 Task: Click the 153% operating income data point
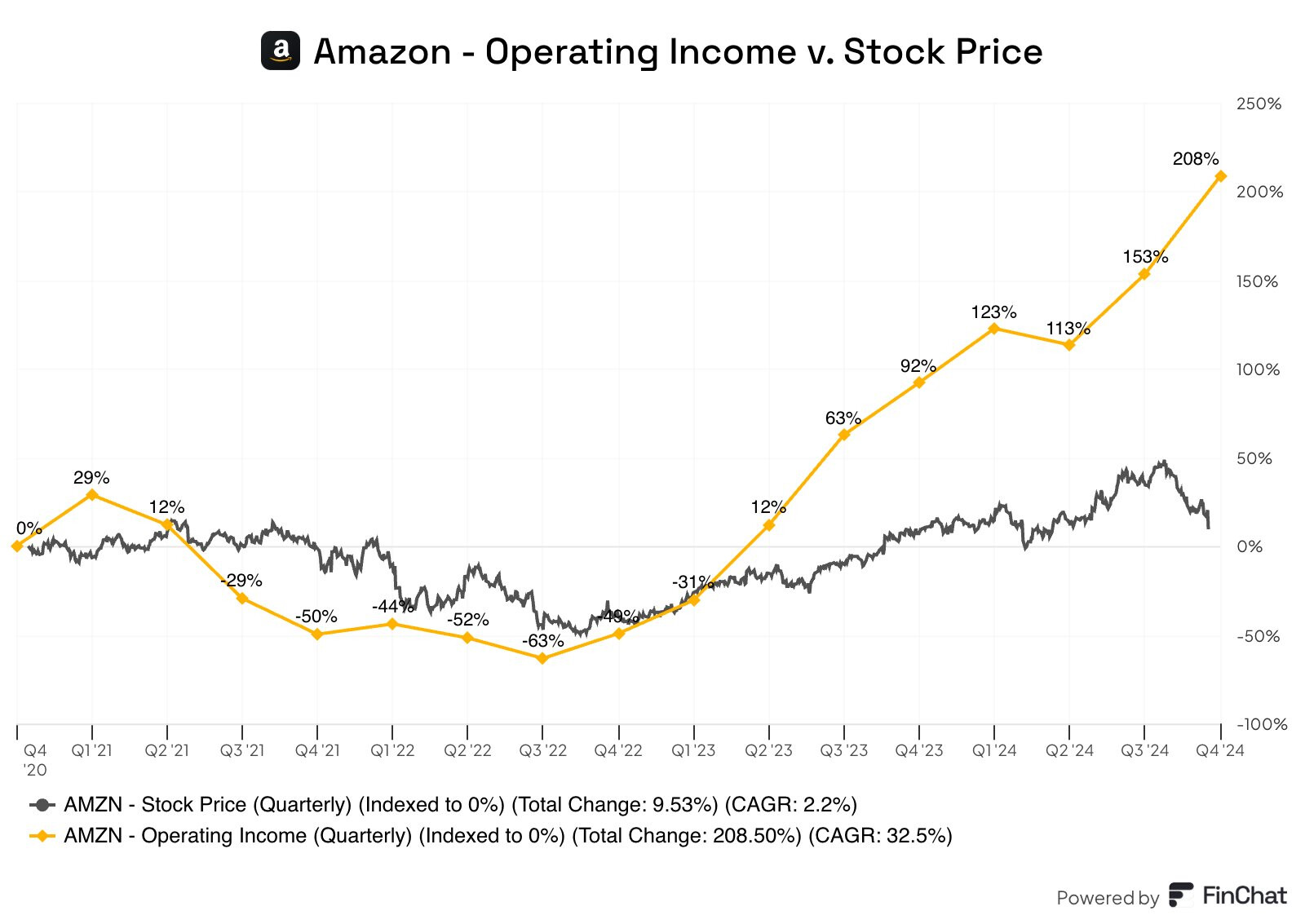(1144, 274)
